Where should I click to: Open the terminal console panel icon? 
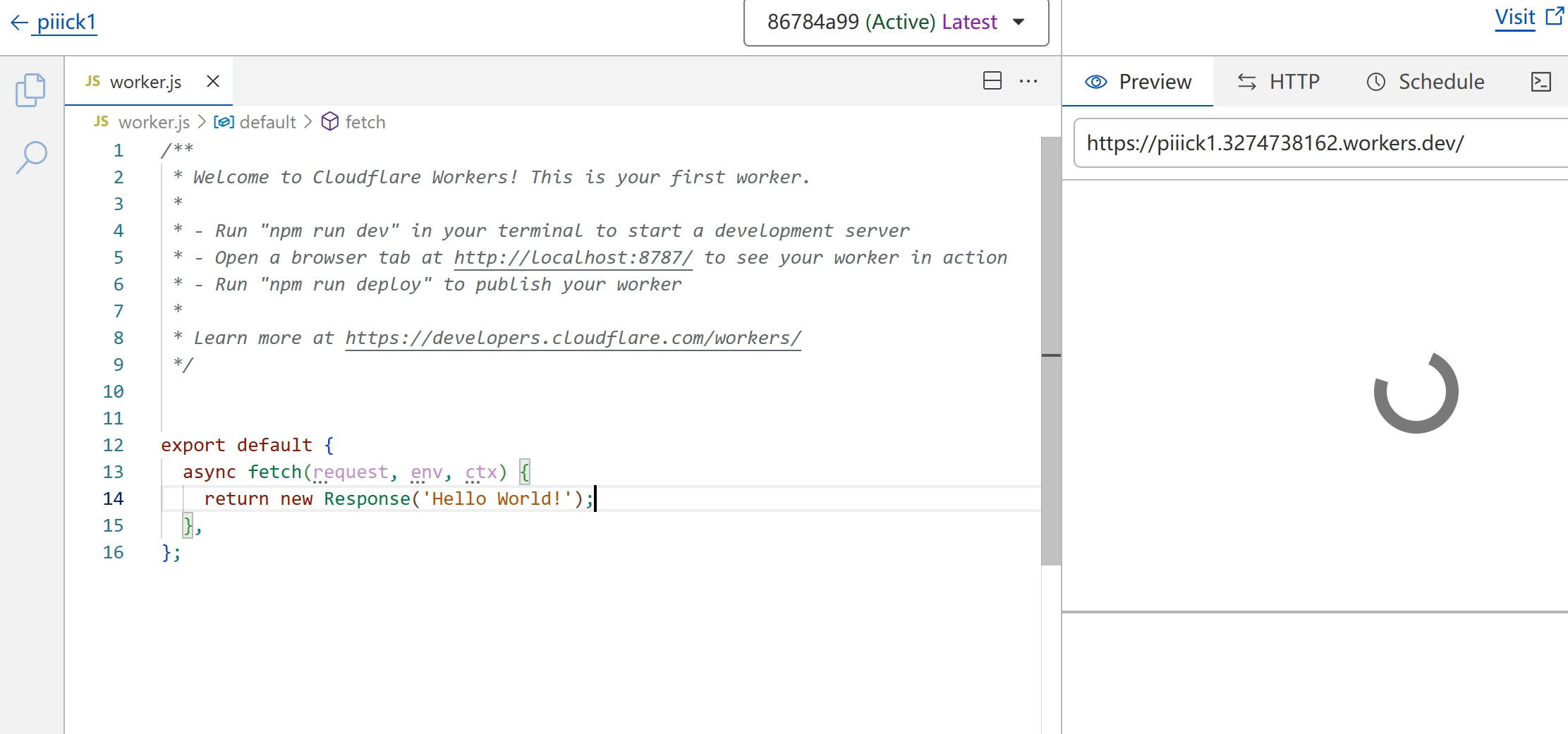tap(1541, 82)
